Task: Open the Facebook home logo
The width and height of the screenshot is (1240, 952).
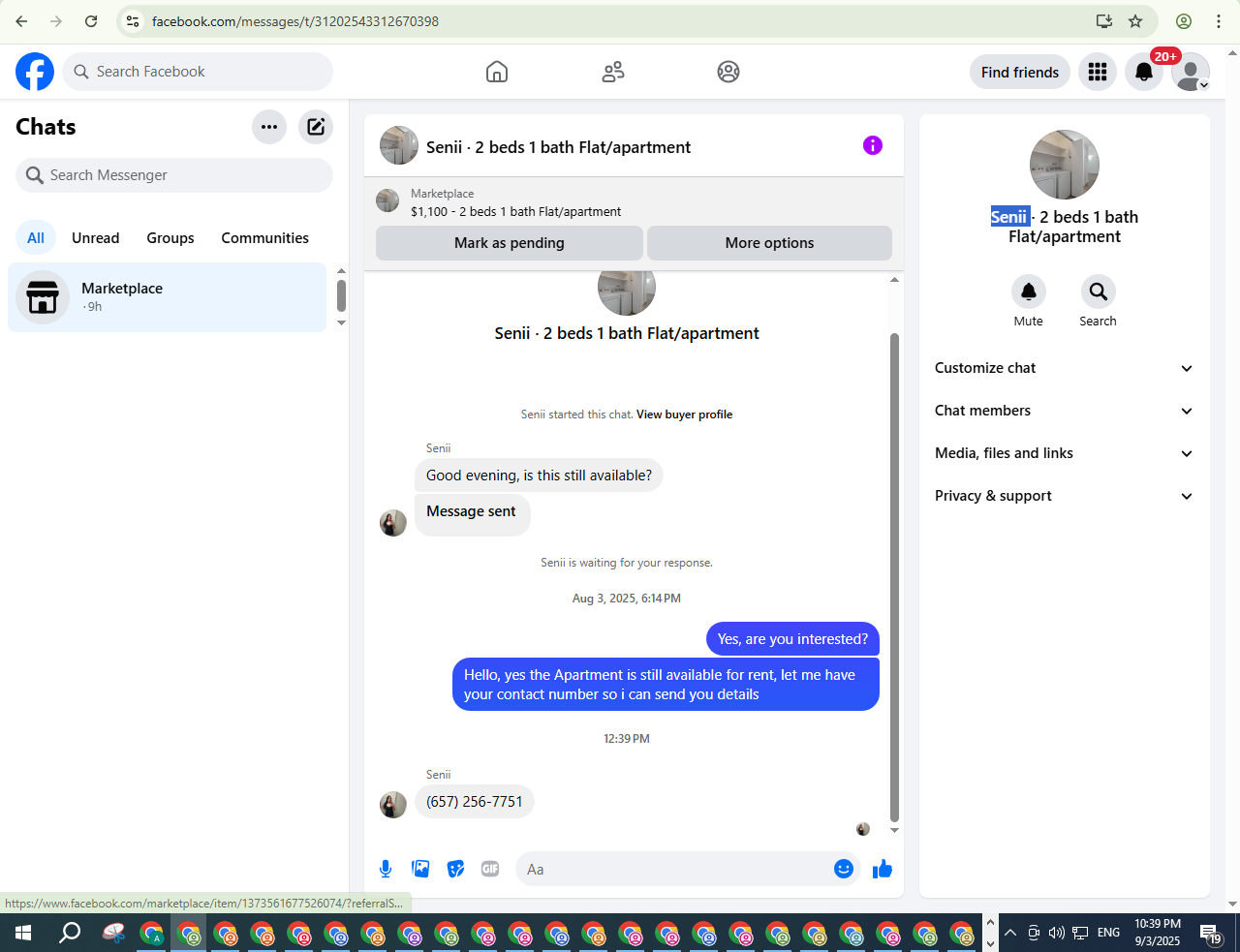Action: [x=35, y=72]
